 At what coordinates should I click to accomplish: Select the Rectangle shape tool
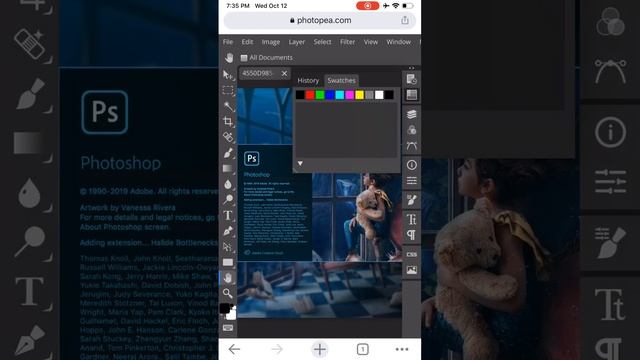click(x=228, y=262)
